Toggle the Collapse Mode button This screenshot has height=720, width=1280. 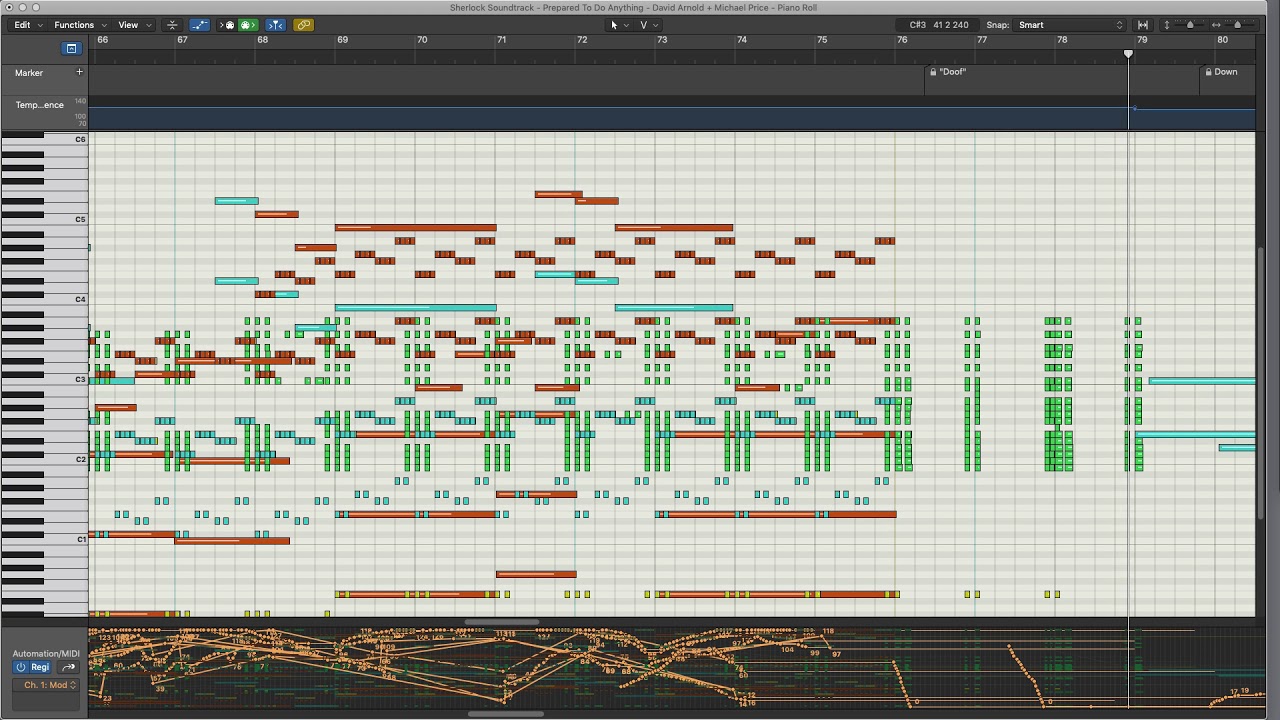(x=172, y=25)
